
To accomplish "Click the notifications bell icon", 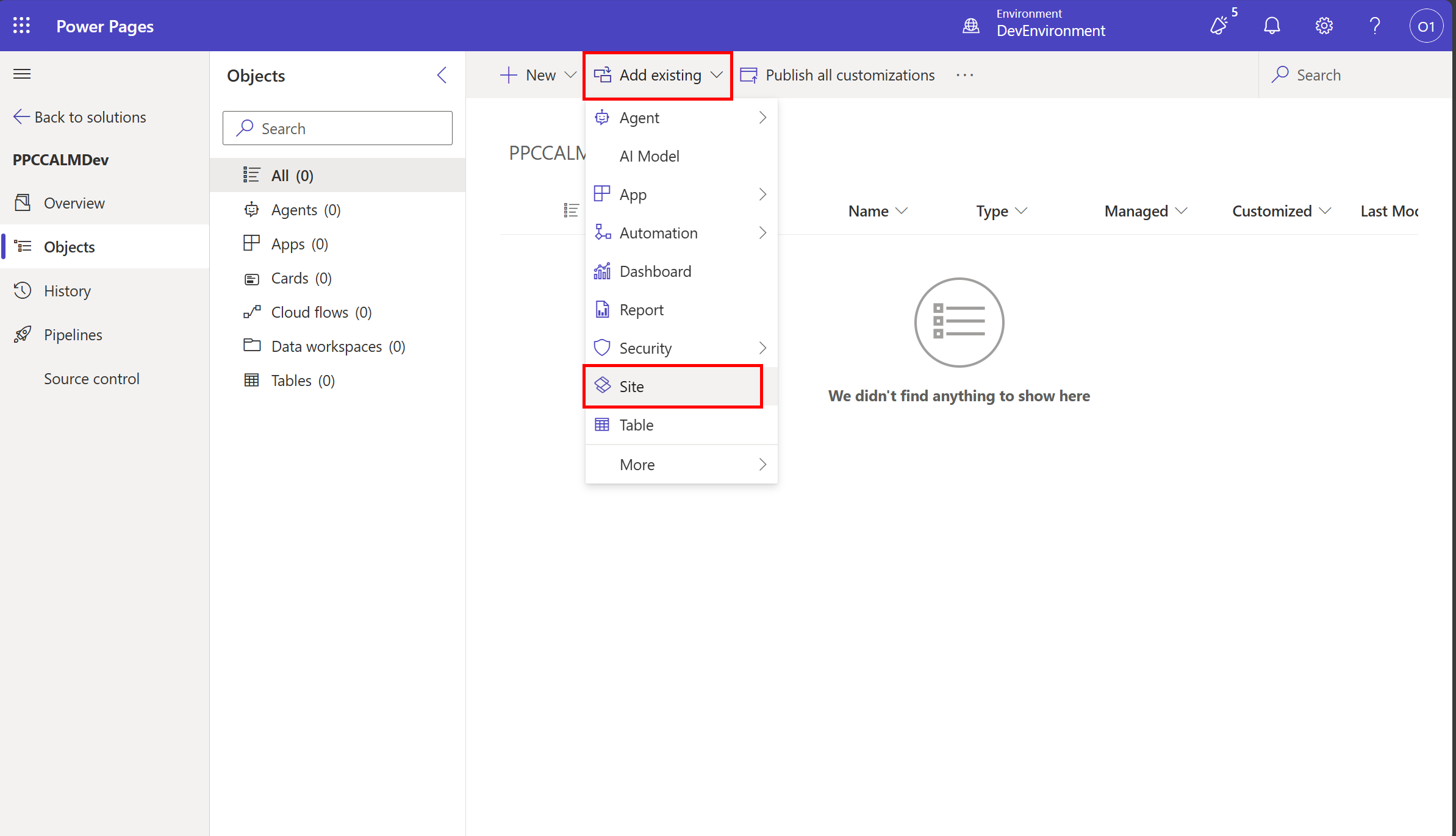I will coord(1272,26).
